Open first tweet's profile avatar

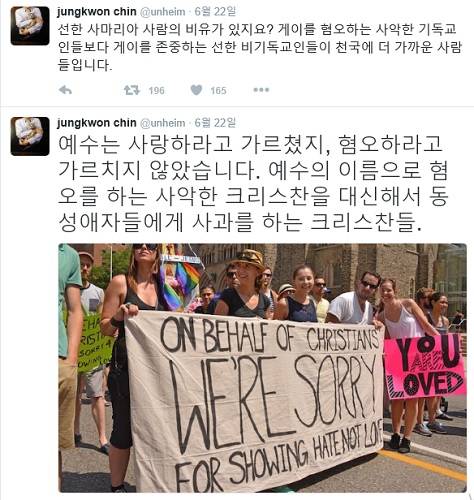(30, 26)
